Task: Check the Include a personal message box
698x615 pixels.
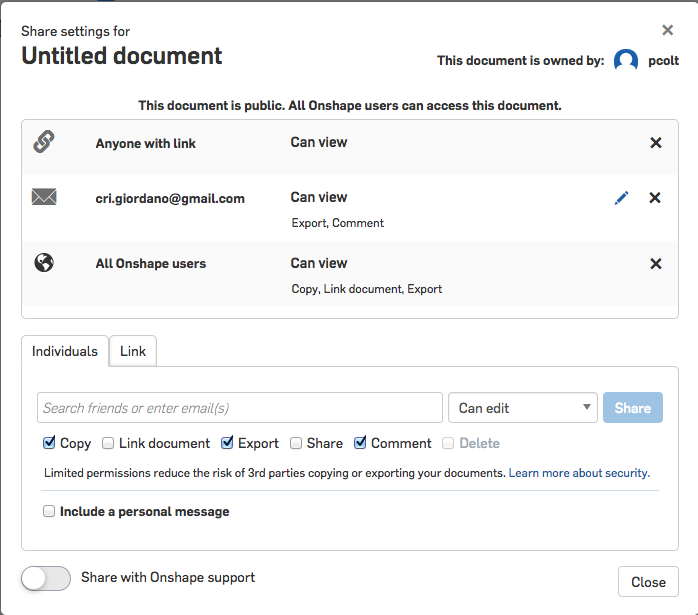Action: (x=49, y=511)
